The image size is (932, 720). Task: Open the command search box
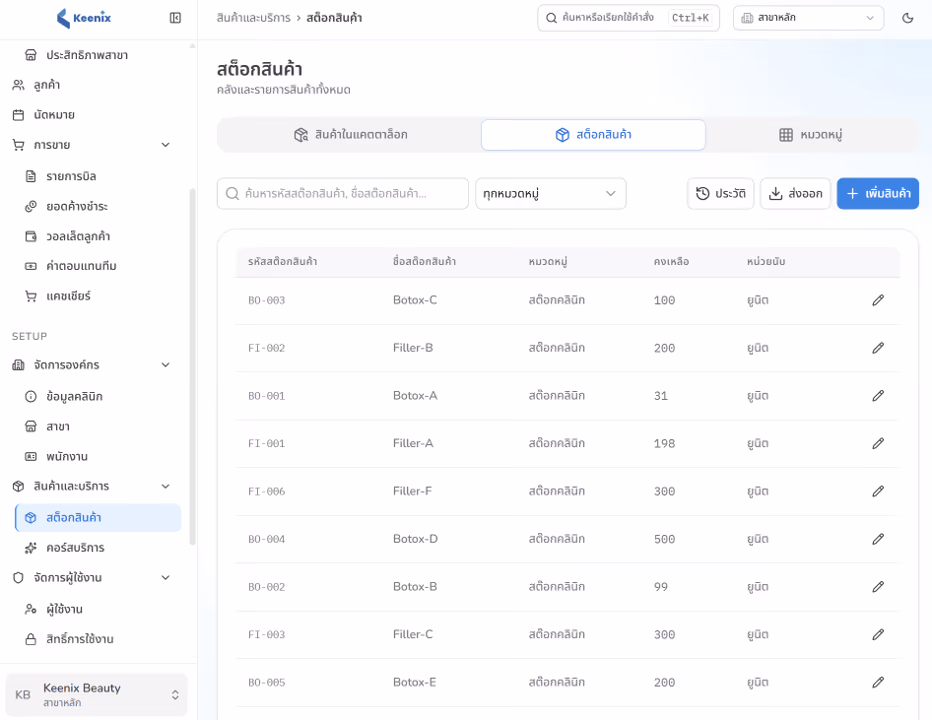pyautogui.click(x=628, y=18)
